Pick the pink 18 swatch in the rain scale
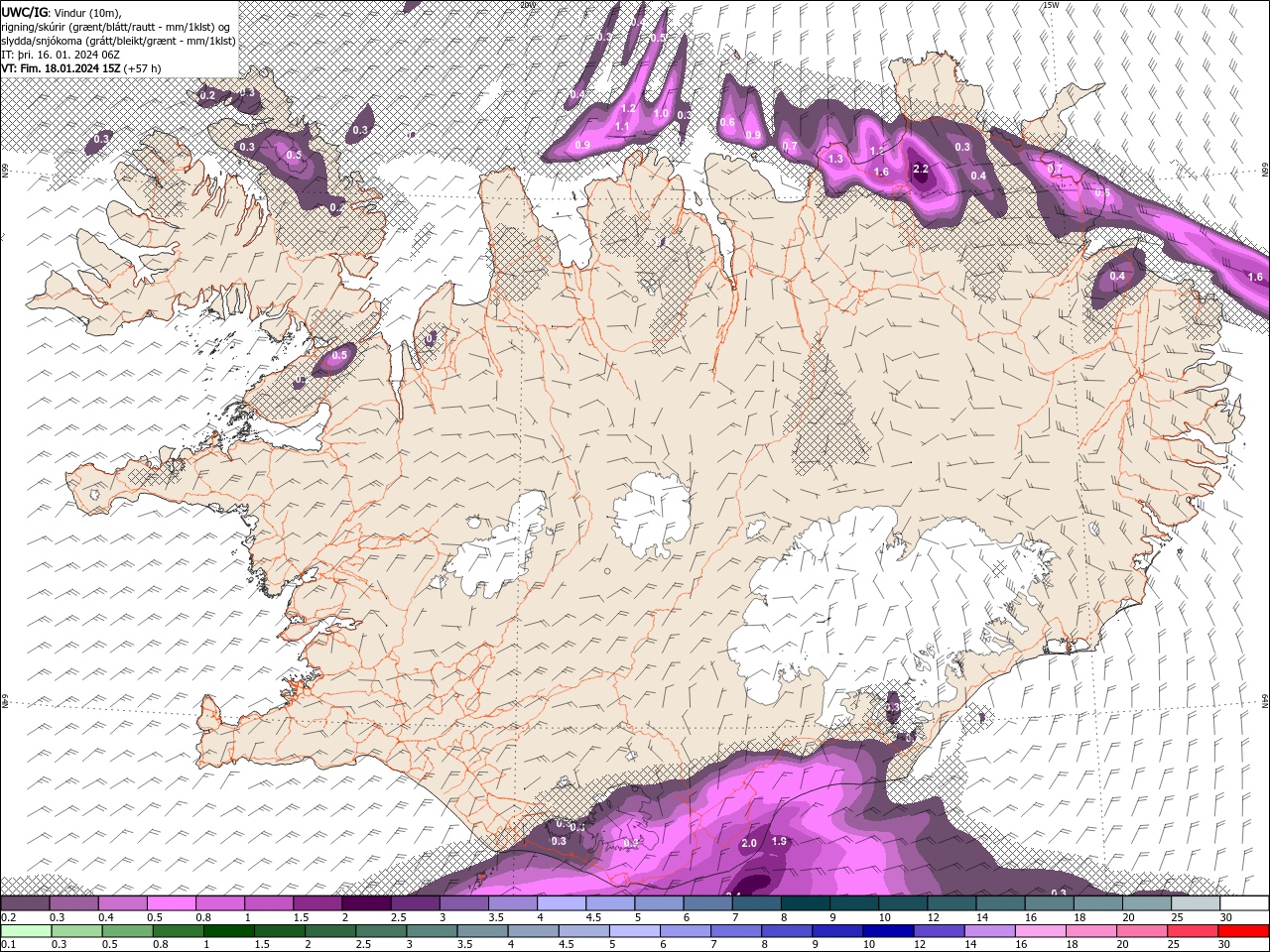The image size is (1270, 952). (1090, 931)
